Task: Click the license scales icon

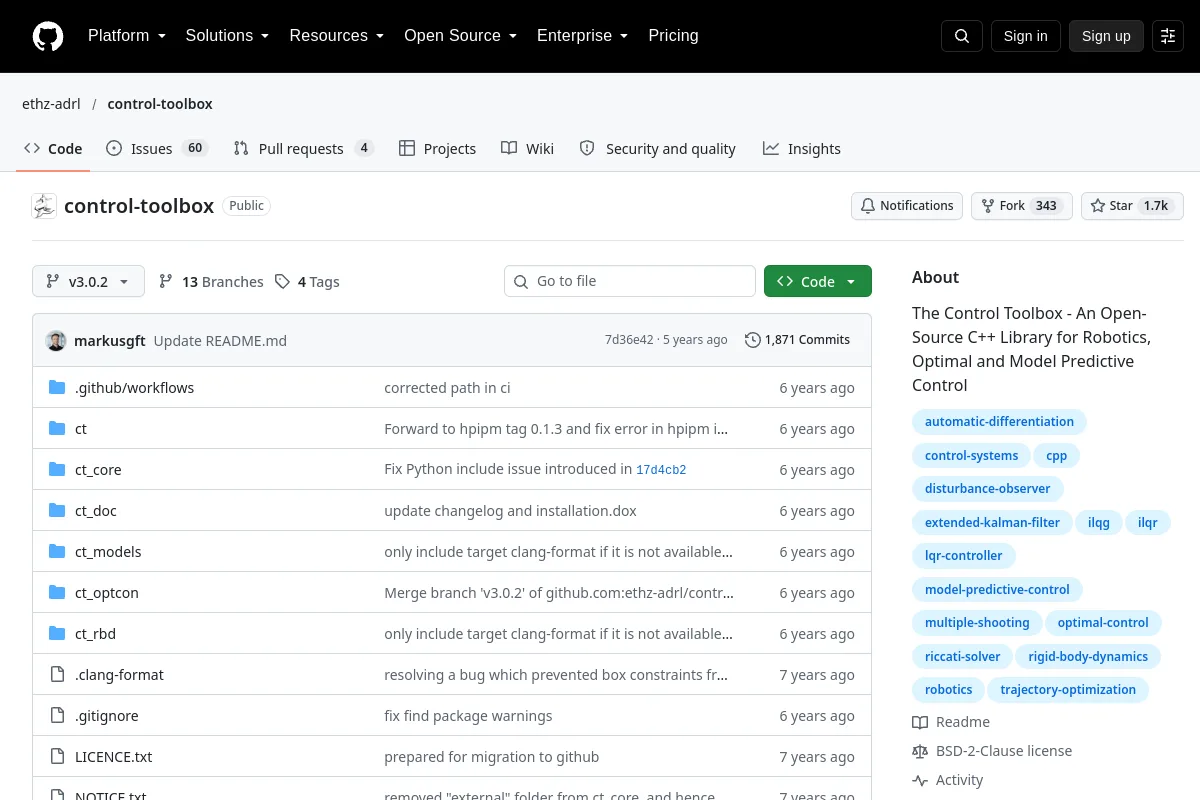Action: [920, 751]
